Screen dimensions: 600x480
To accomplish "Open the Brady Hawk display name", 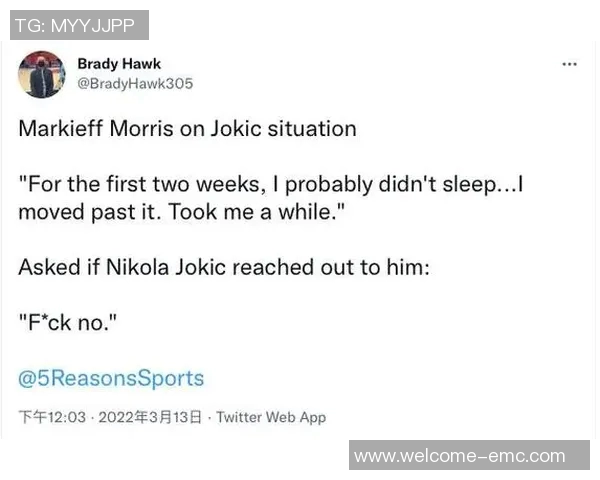I will click(119, 64).
